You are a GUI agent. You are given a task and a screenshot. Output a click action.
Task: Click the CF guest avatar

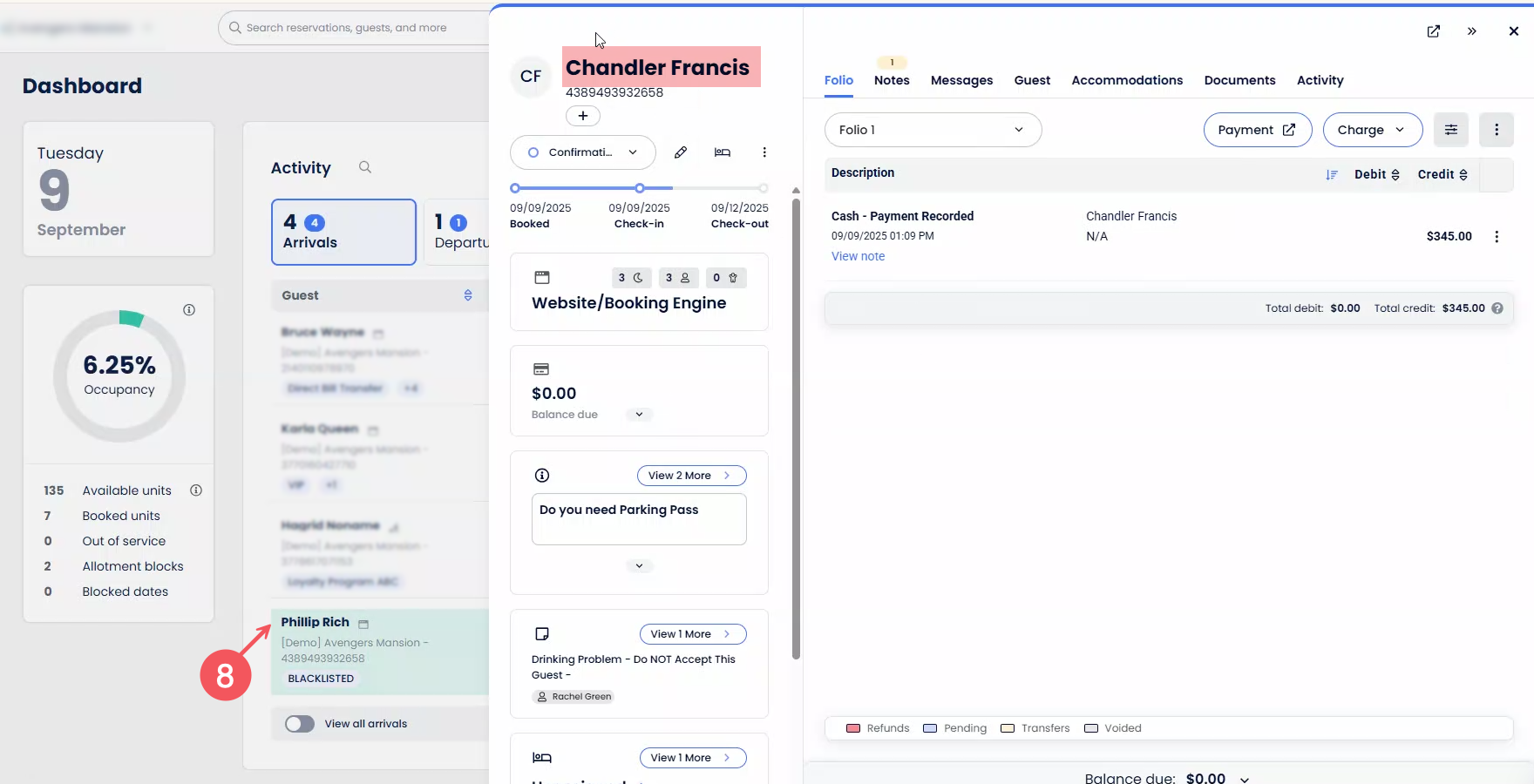point(531,77)
